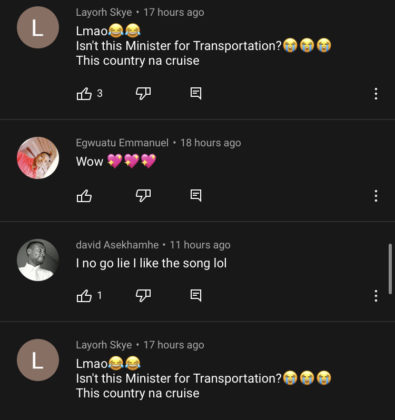
Task: Click the comments scrollbar thumb
Action: click(x=390, y=269)
